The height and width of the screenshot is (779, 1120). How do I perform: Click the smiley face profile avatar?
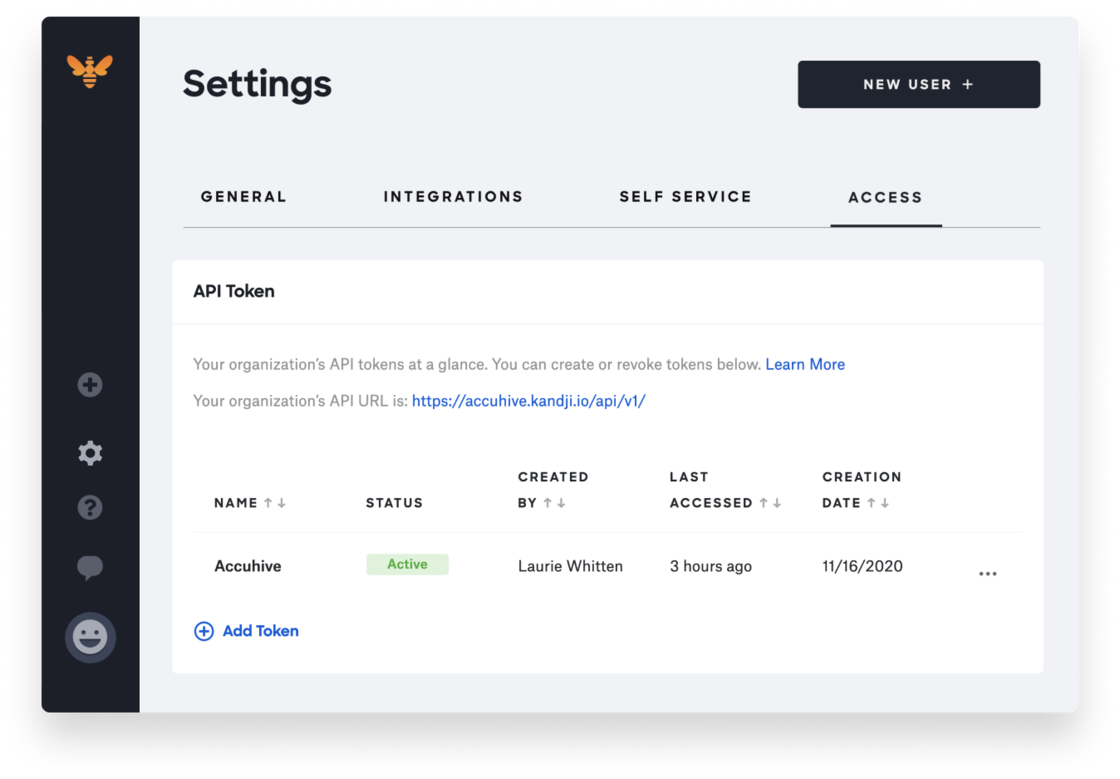(x=90, y=637)
